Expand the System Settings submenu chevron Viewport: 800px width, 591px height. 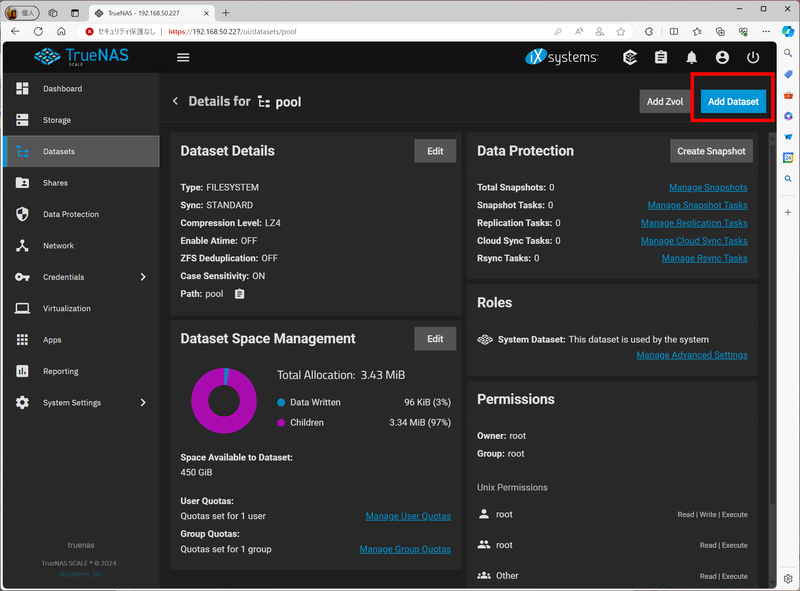click(143, 403)
